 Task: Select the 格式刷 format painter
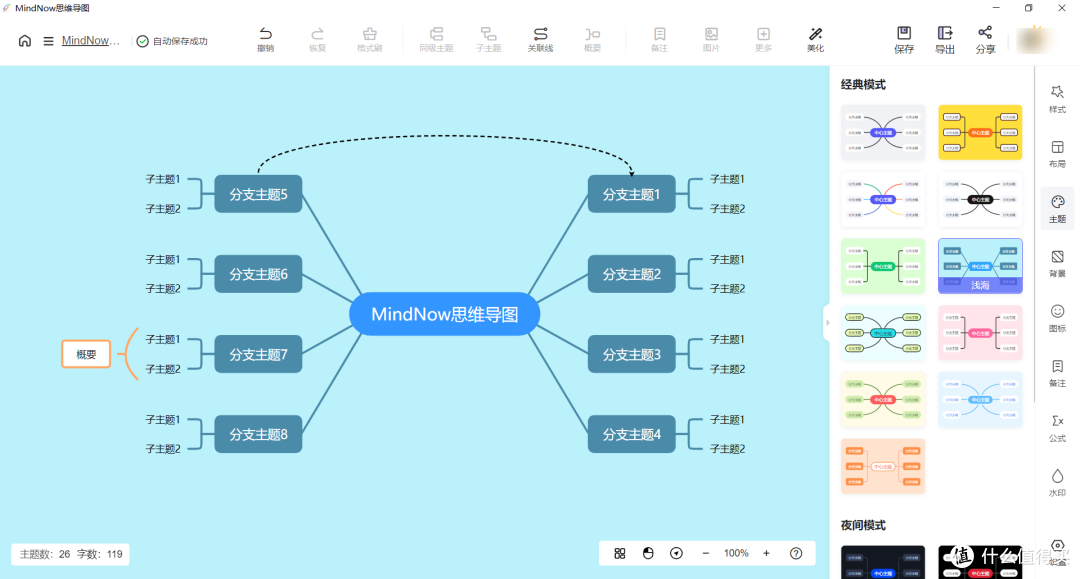(370, 40)
